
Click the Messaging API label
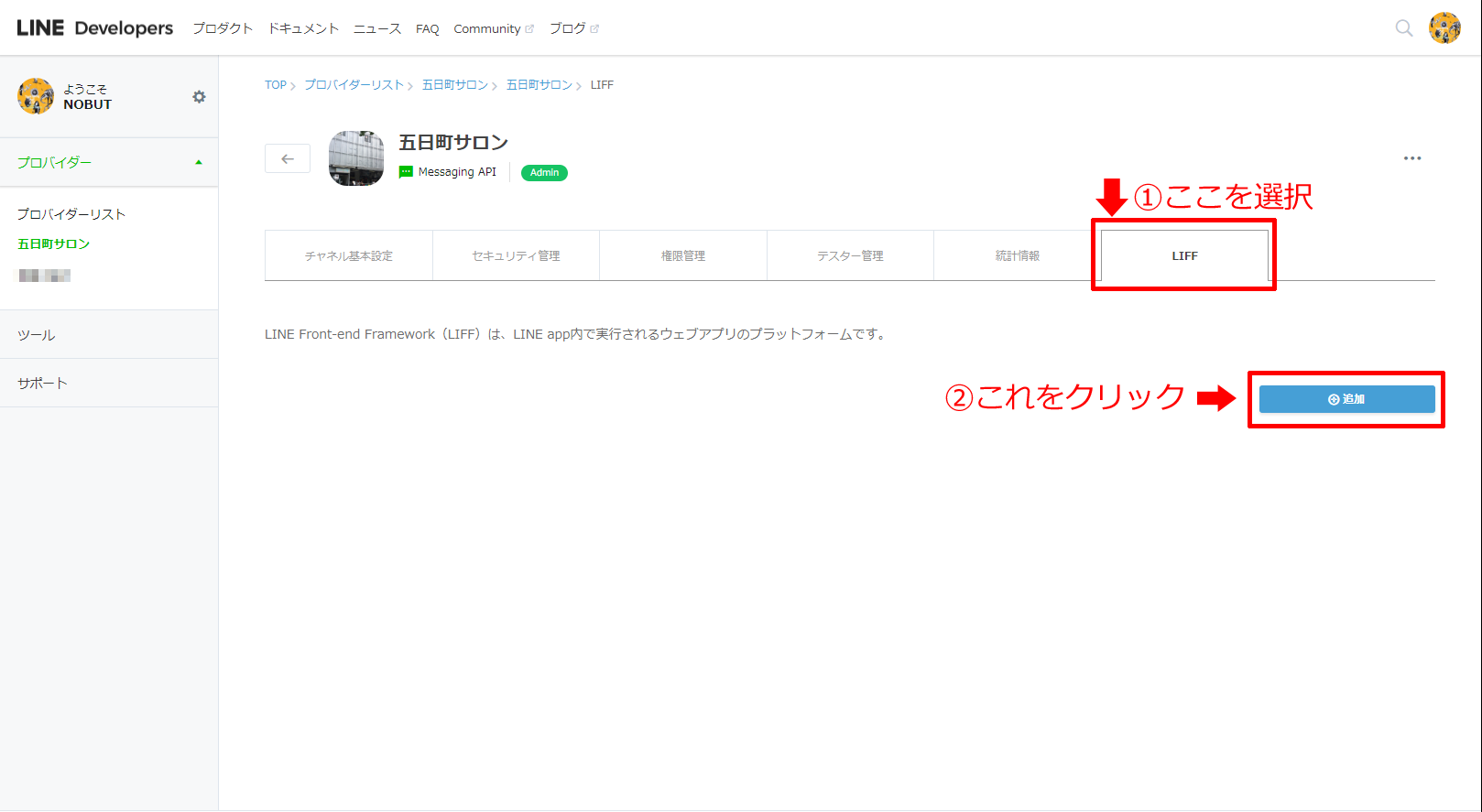click(x=457, y=172)
